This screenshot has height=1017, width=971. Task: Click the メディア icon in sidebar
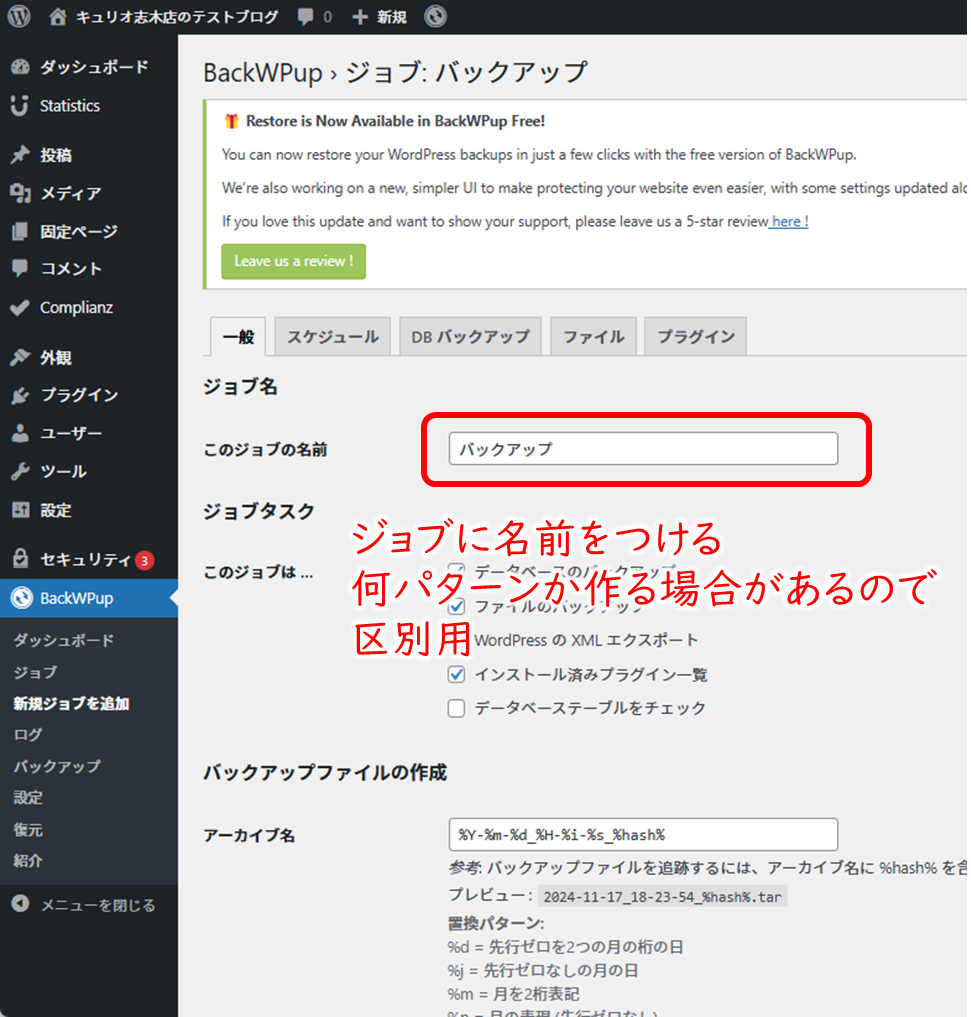click(21, 193)
